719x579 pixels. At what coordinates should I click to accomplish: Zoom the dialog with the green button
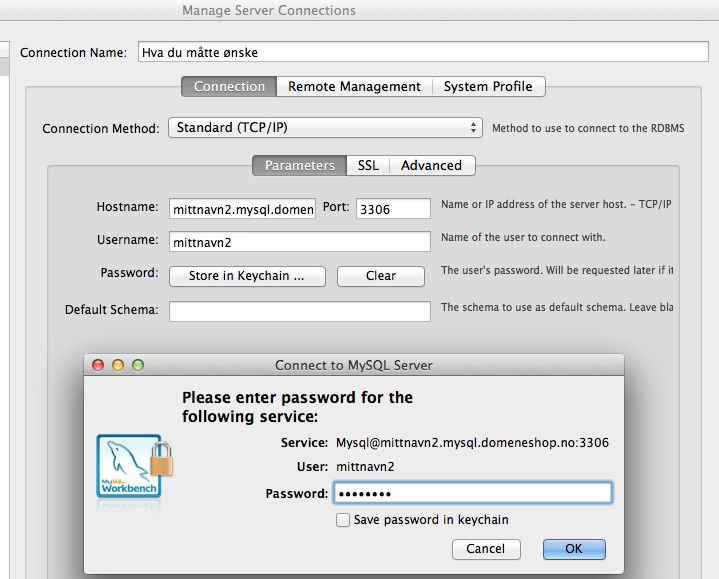[x=138, y=365]
